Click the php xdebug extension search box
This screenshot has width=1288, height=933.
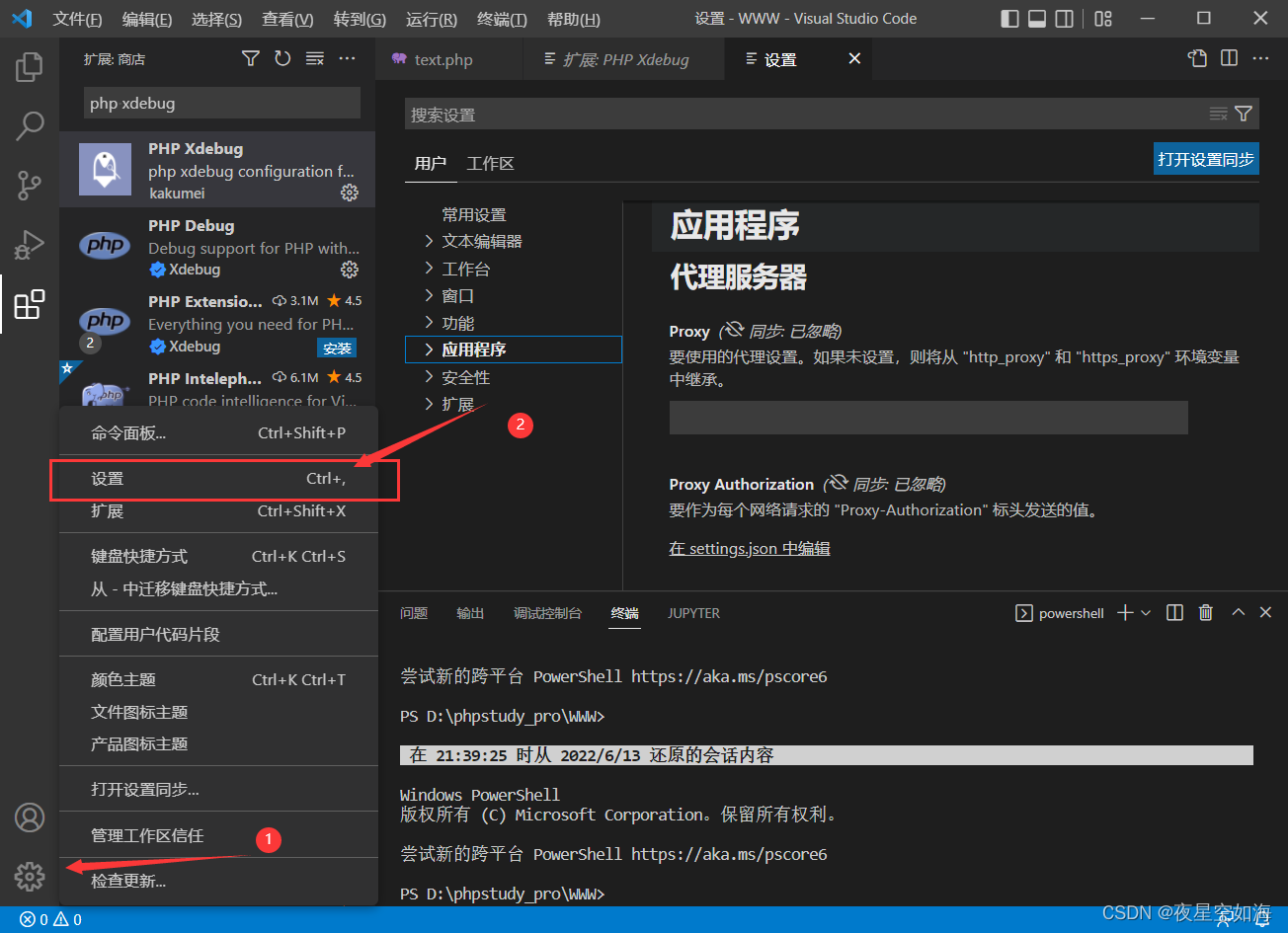click(222, 103)
